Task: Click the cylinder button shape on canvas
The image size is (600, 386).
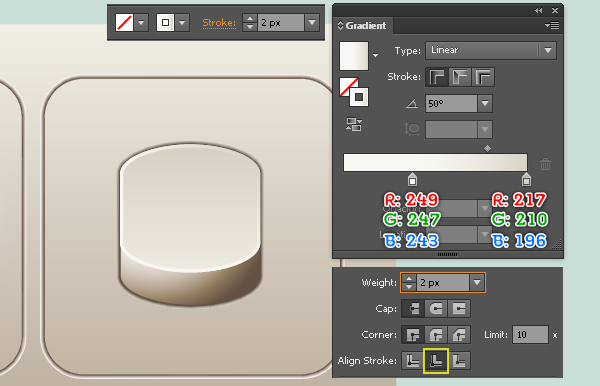Action: pos(191,225)
